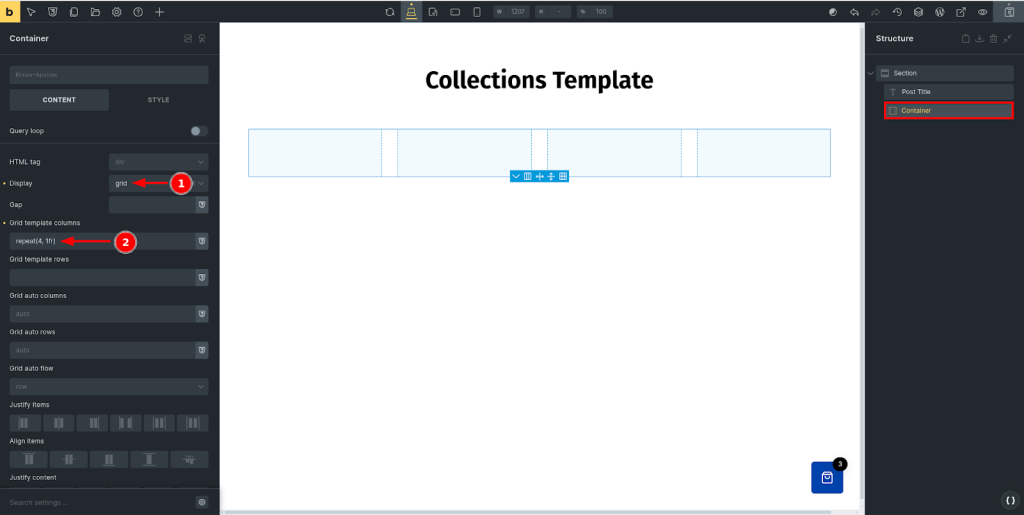1024x515 pixels.
Task: Open the Settings gear in top toolbar
Action: [117, 12]
